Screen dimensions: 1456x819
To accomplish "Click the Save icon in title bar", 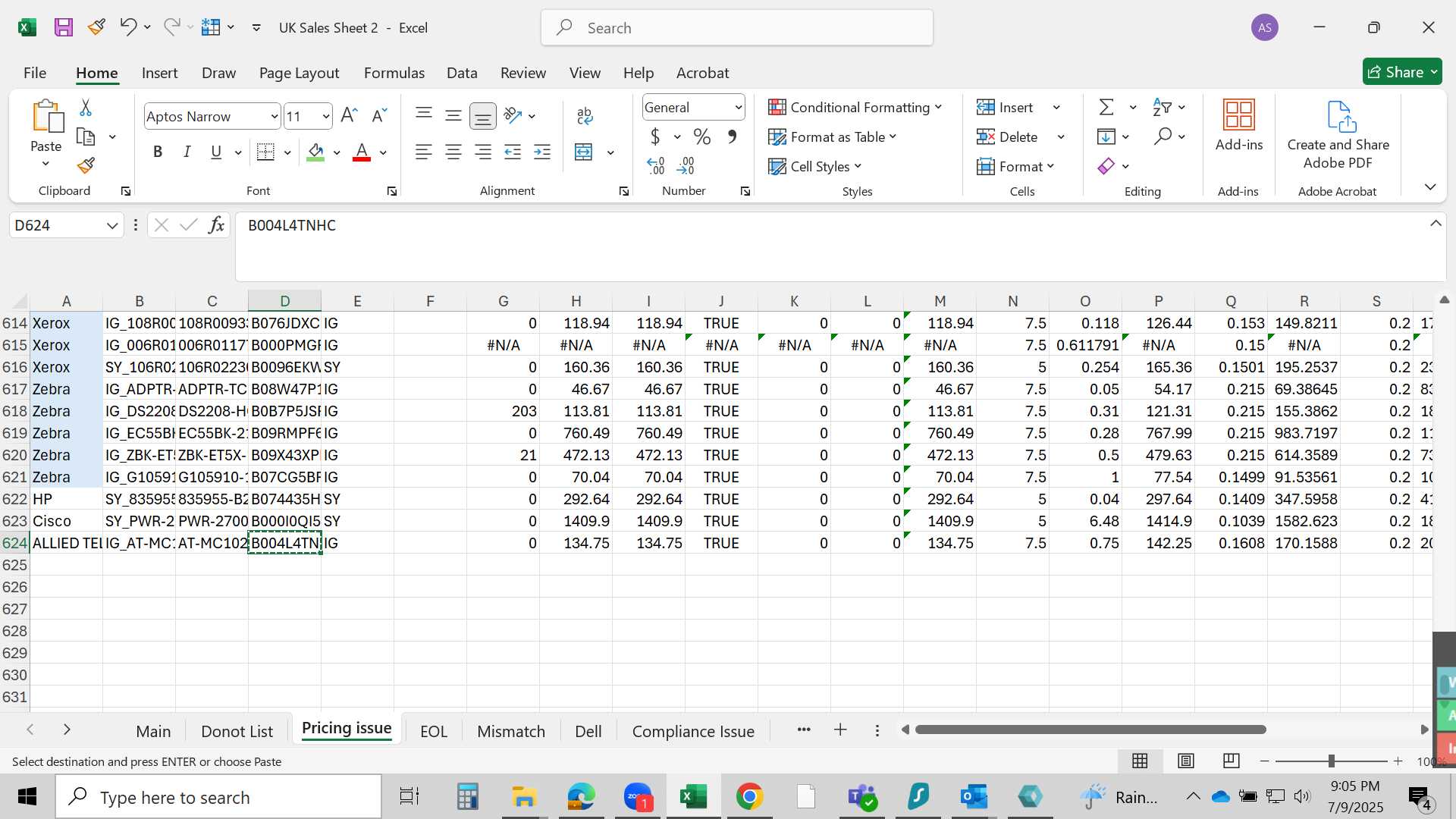I will tap(64, 28).
